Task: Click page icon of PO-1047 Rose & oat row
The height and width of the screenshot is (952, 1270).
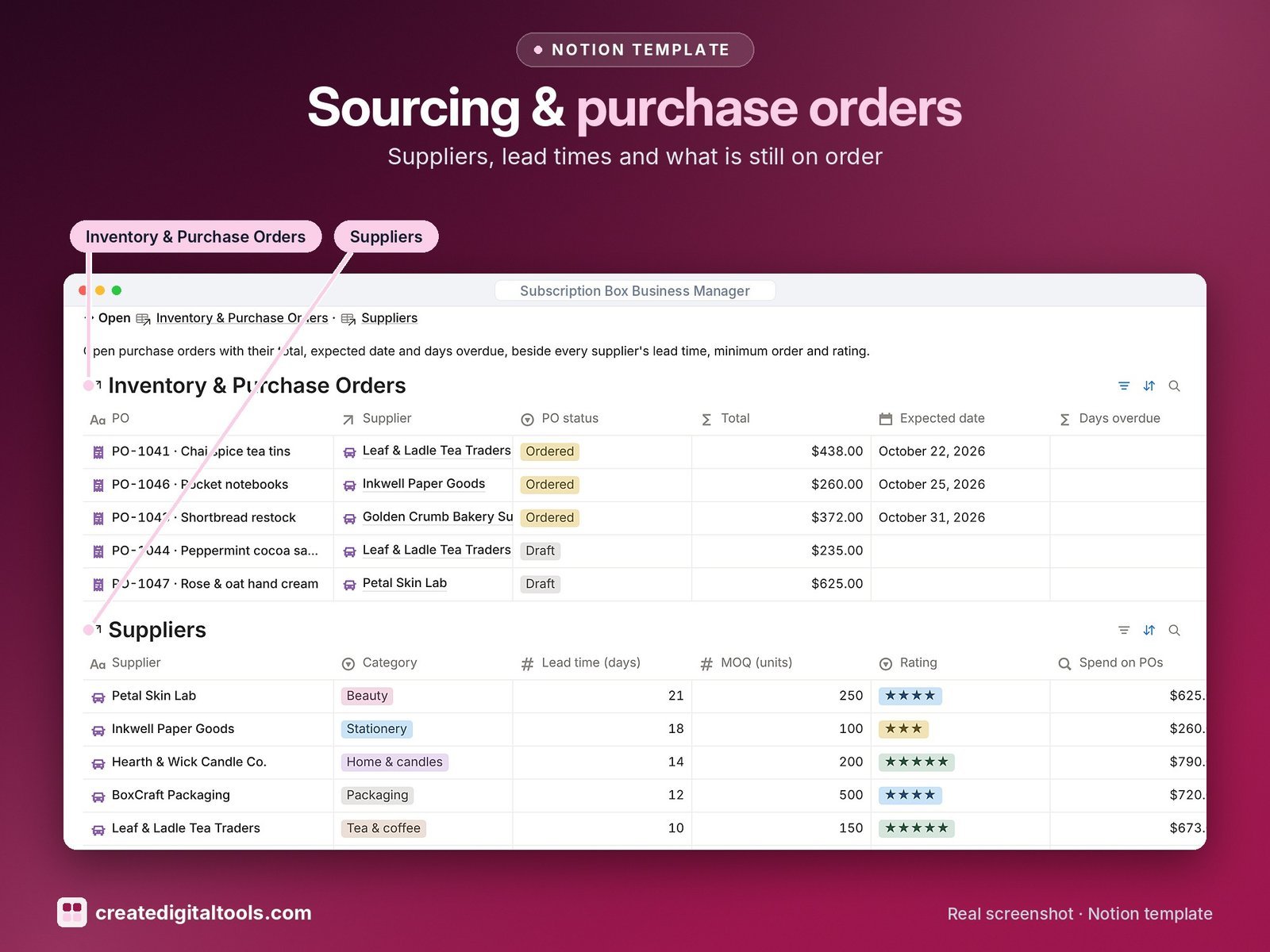Action: pyautogui.click(x=98, y=585)
